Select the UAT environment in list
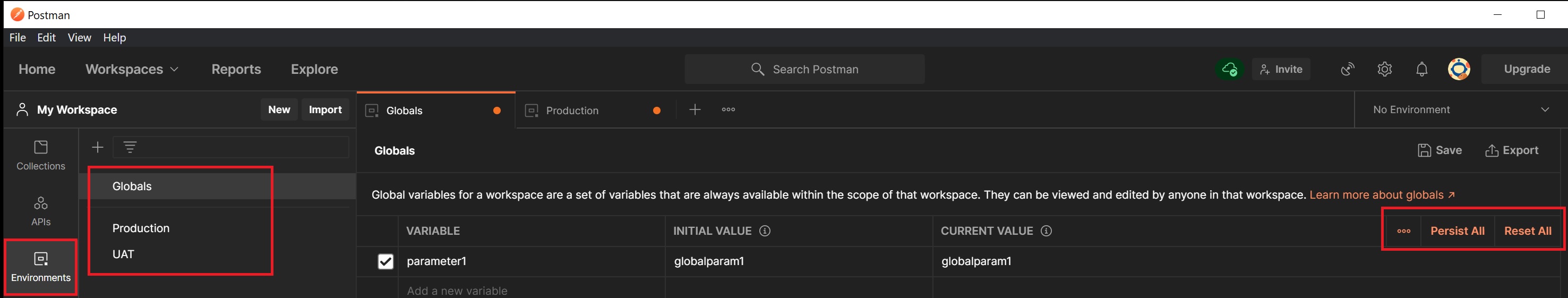 (123, 254)
